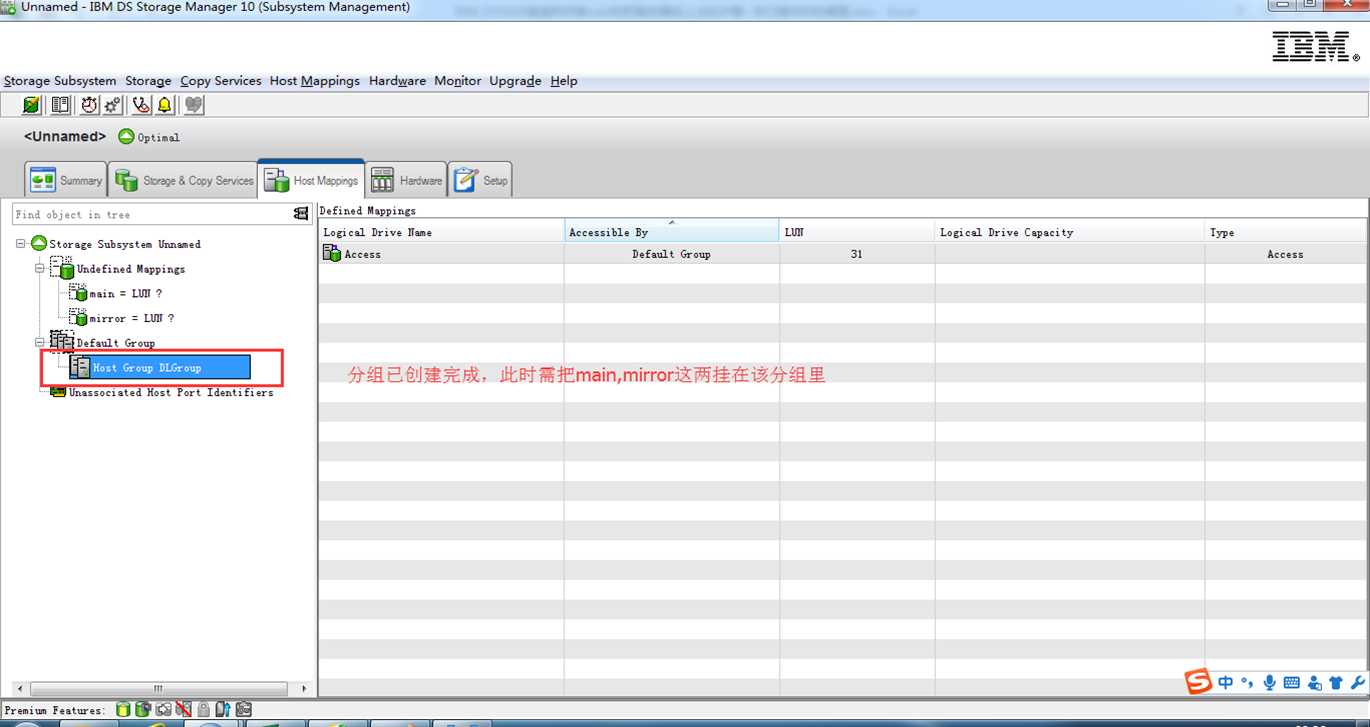Open the Storage menu
Screen dimensions: 1370x727
point(148,81)
